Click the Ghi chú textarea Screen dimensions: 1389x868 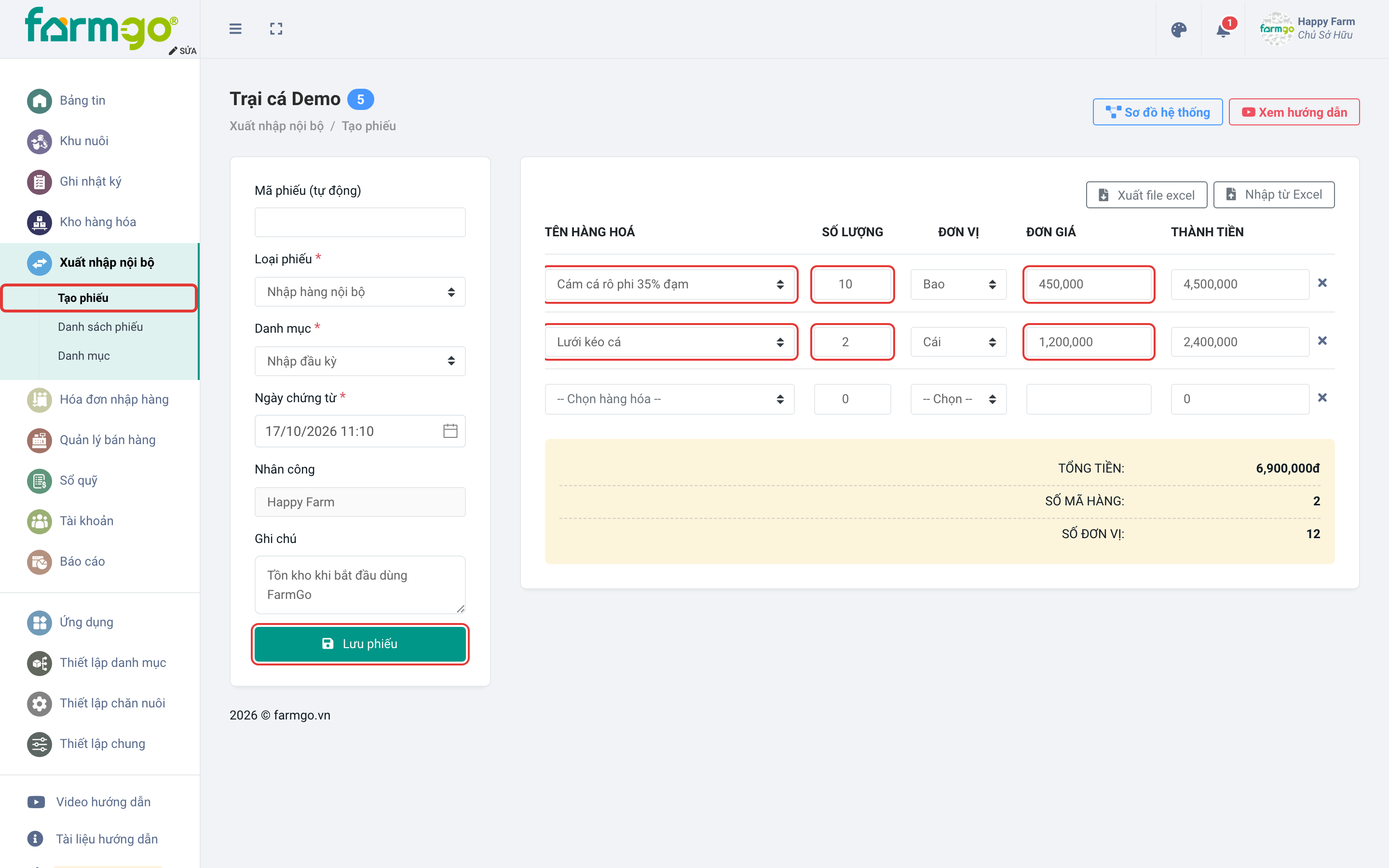(360, 584)
